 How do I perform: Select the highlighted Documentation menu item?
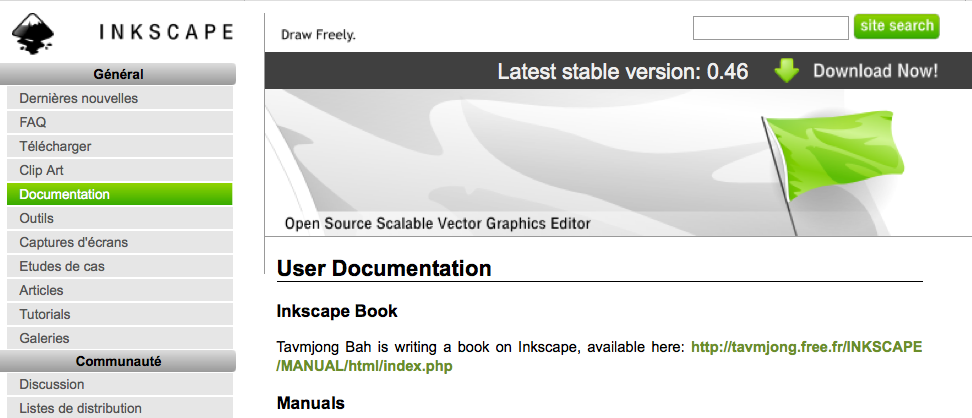(120, 194)
